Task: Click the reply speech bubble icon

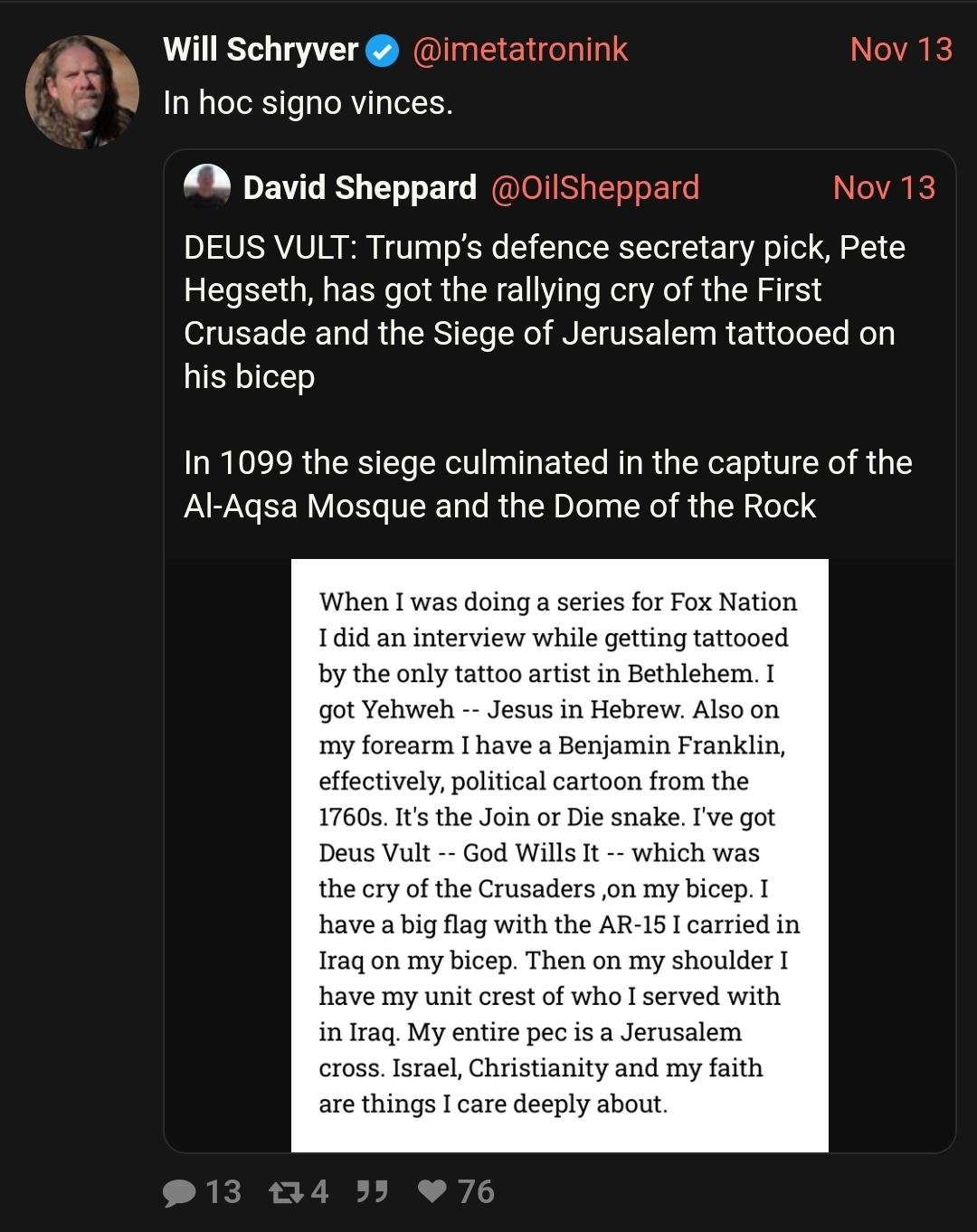Action: [x=179, y=1193]
